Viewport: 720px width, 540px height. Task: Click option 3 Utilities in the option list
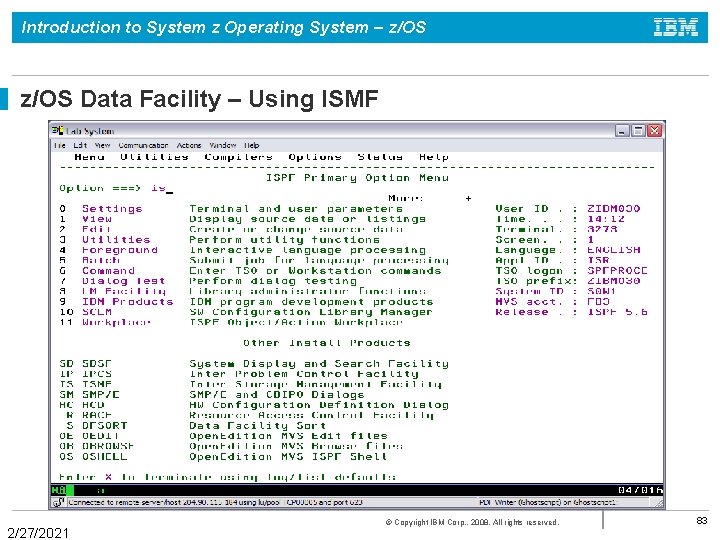pos(219,240)
